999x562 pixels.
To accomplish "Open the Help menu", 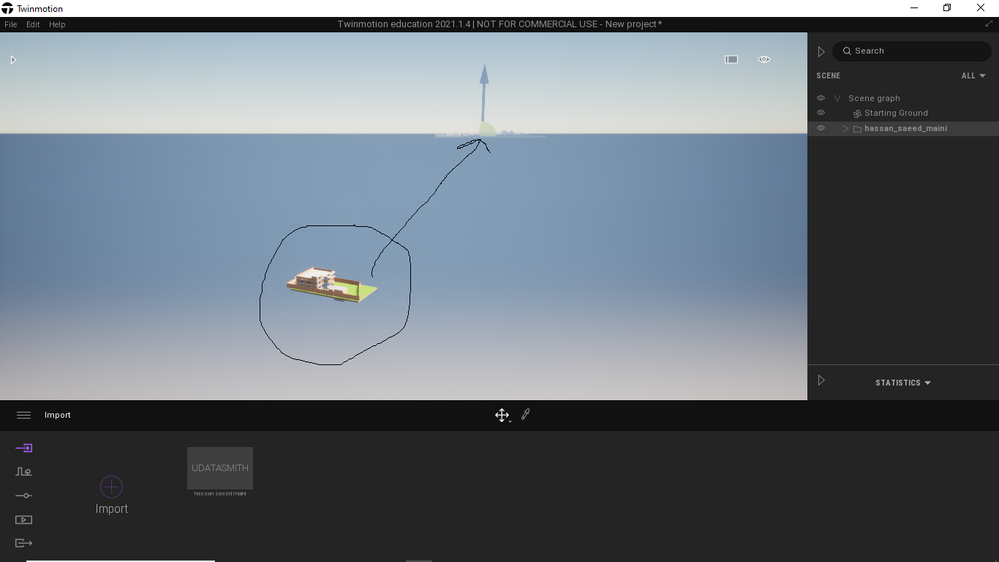I will [x=57, y=24].
